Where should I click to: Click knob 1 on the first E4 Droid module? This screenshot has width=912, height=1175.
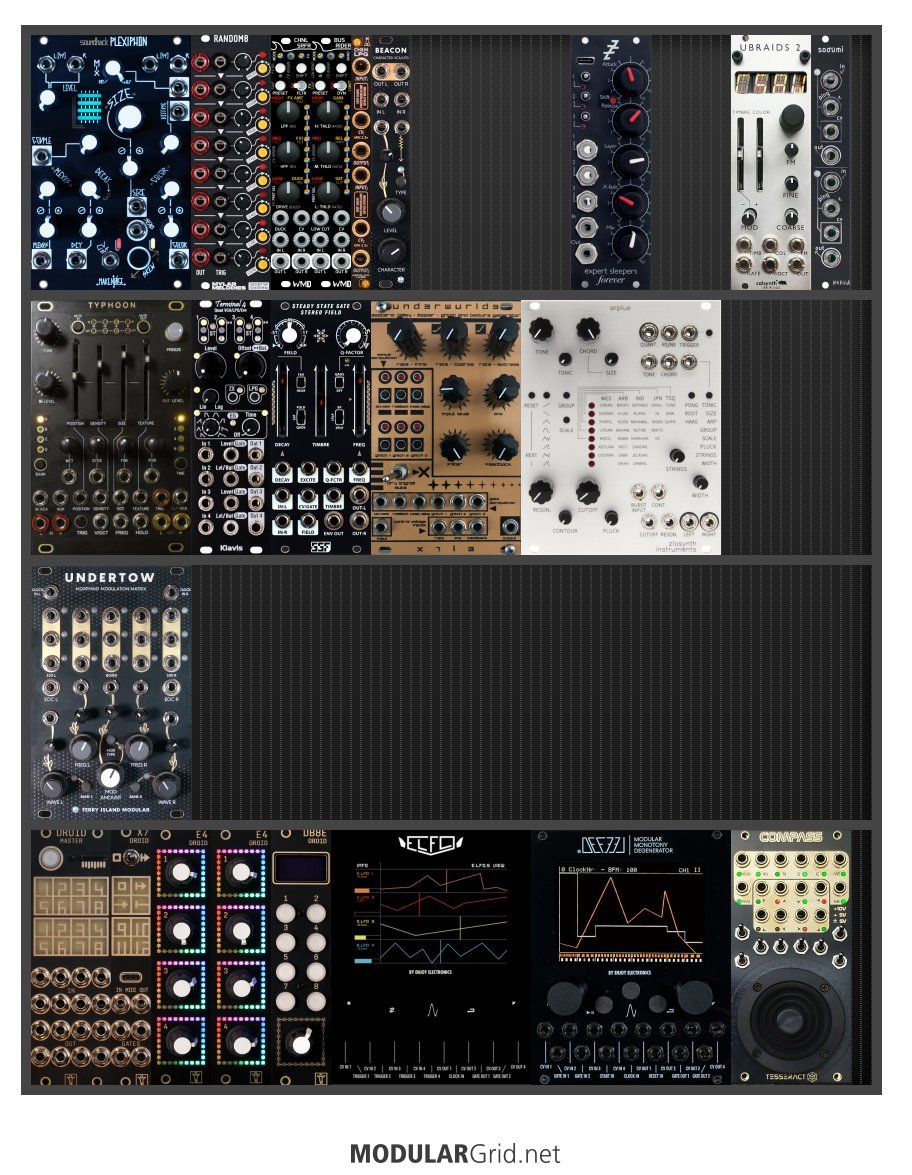181,873
